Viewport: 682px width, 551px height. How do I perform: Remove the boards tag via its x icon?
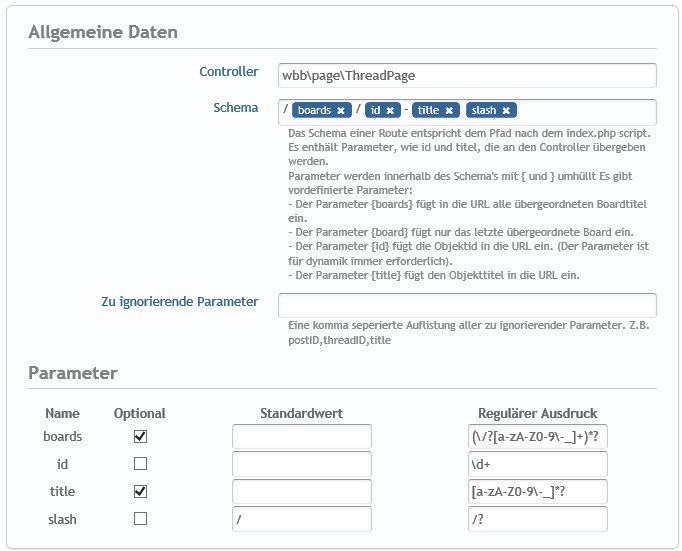tap(341, 111)
